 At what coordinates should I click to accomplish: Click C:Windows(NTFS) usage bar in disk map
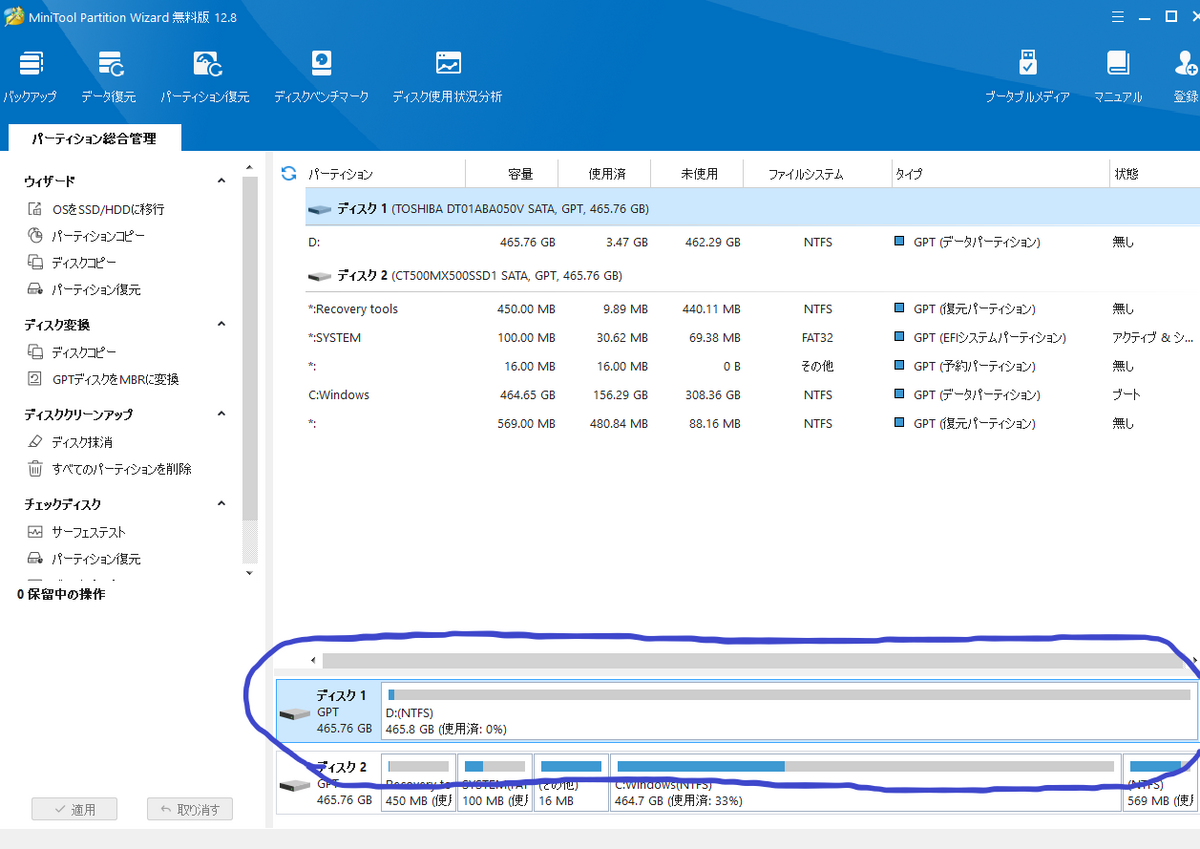tap(865, 766)
